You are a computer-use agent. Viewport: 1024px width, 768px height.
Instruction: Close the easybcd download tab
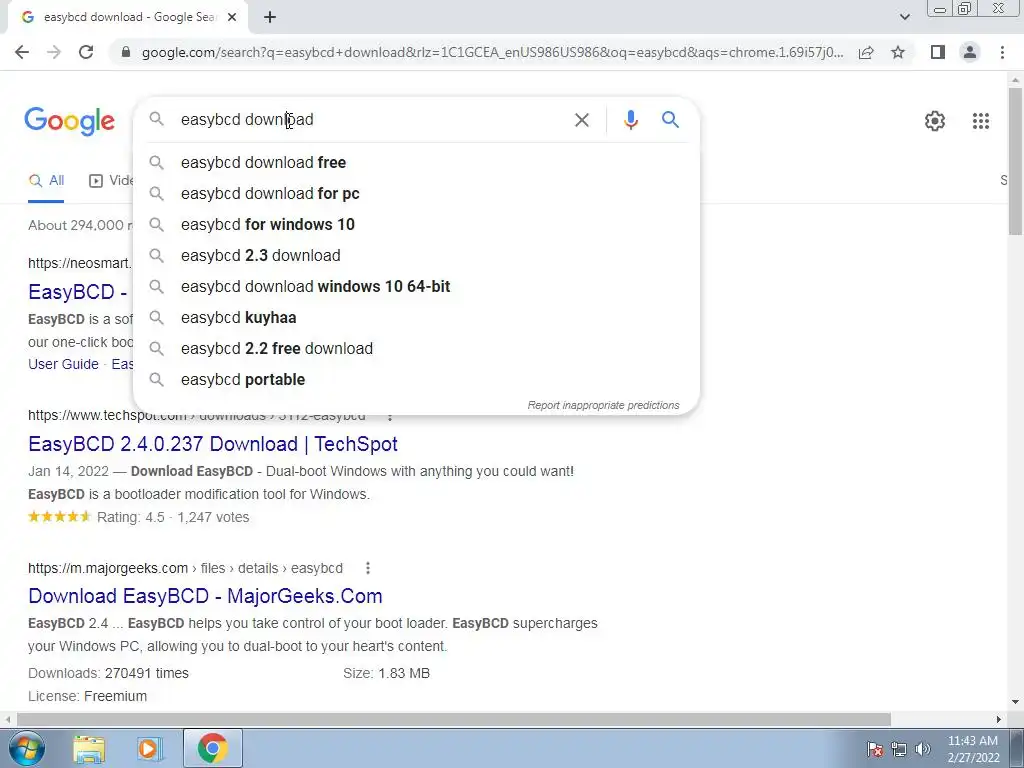(232, 18)
